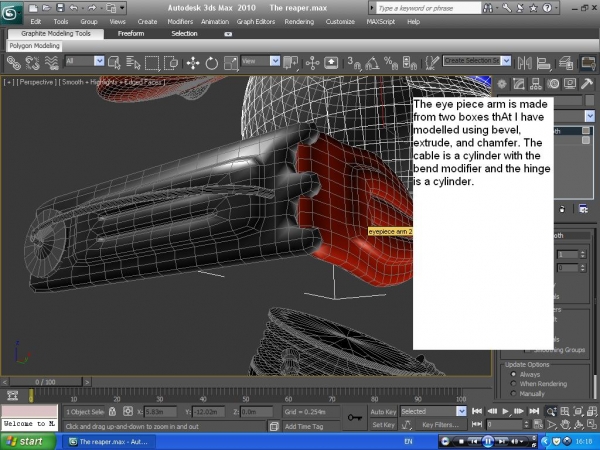Open the quick access toolbar customize arrow
600x450 pixels.
[x=122, y=8]
